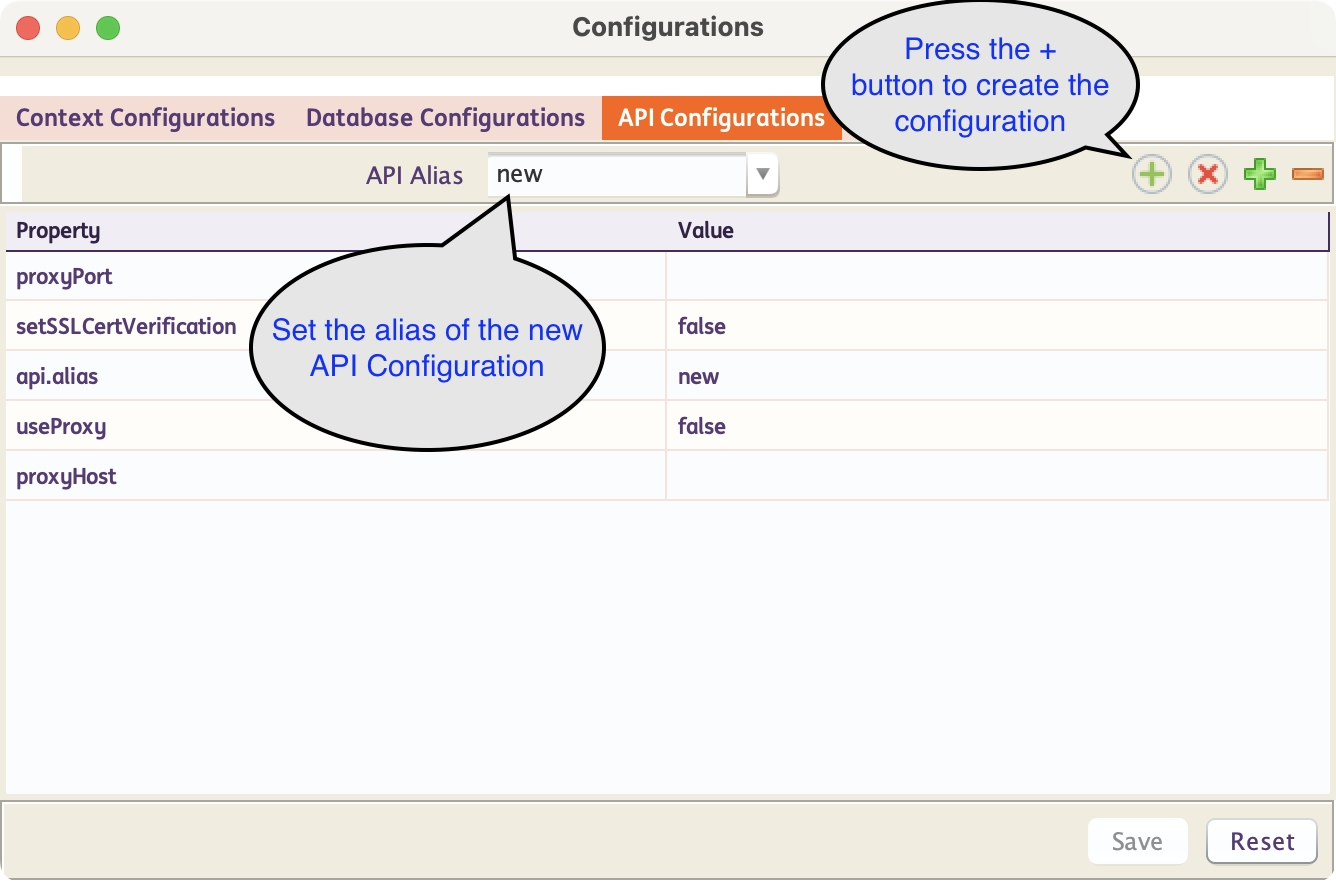
Task: Switch to the Context Configurations tab
Action: [145, 118]
